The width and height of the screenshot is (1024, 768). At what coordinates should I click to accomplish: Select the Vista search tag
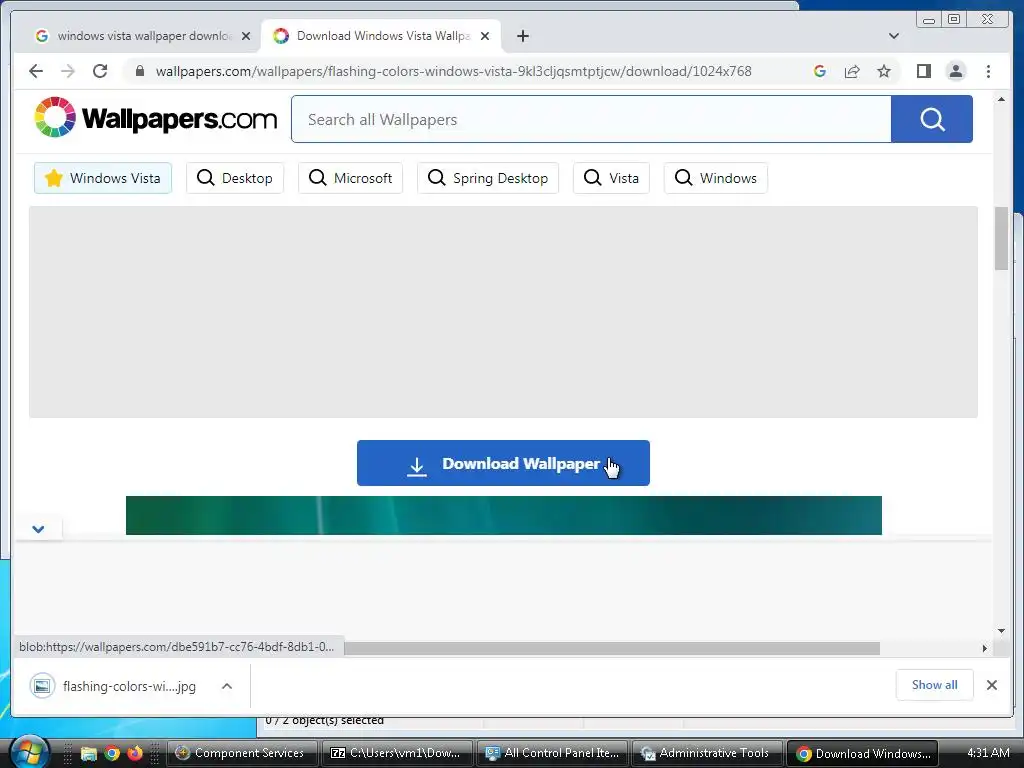tap(611, 178)
